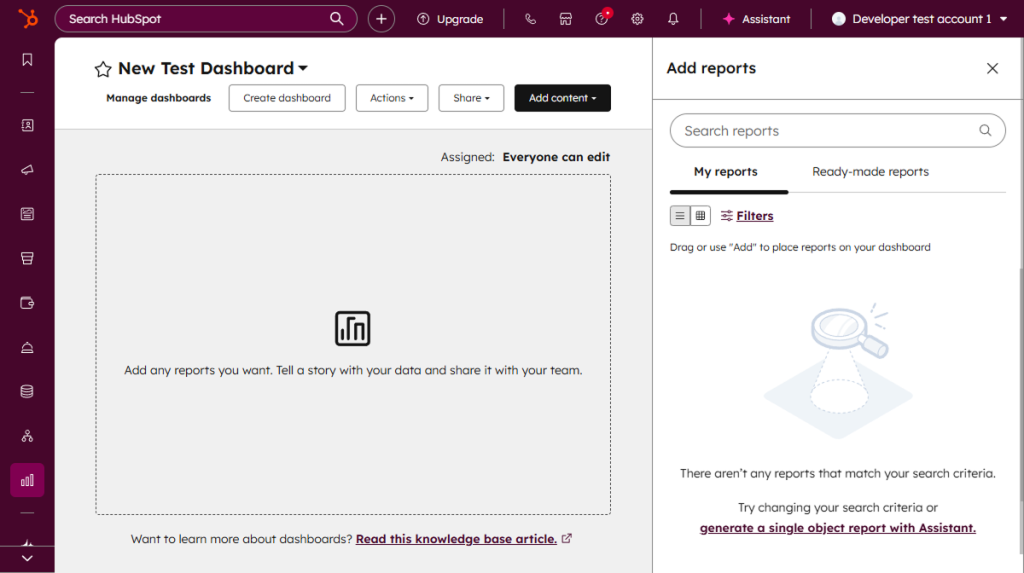Screen dimensions: 1024x573
Task: Click the plus quick-create button
Action: click(381, 19)
